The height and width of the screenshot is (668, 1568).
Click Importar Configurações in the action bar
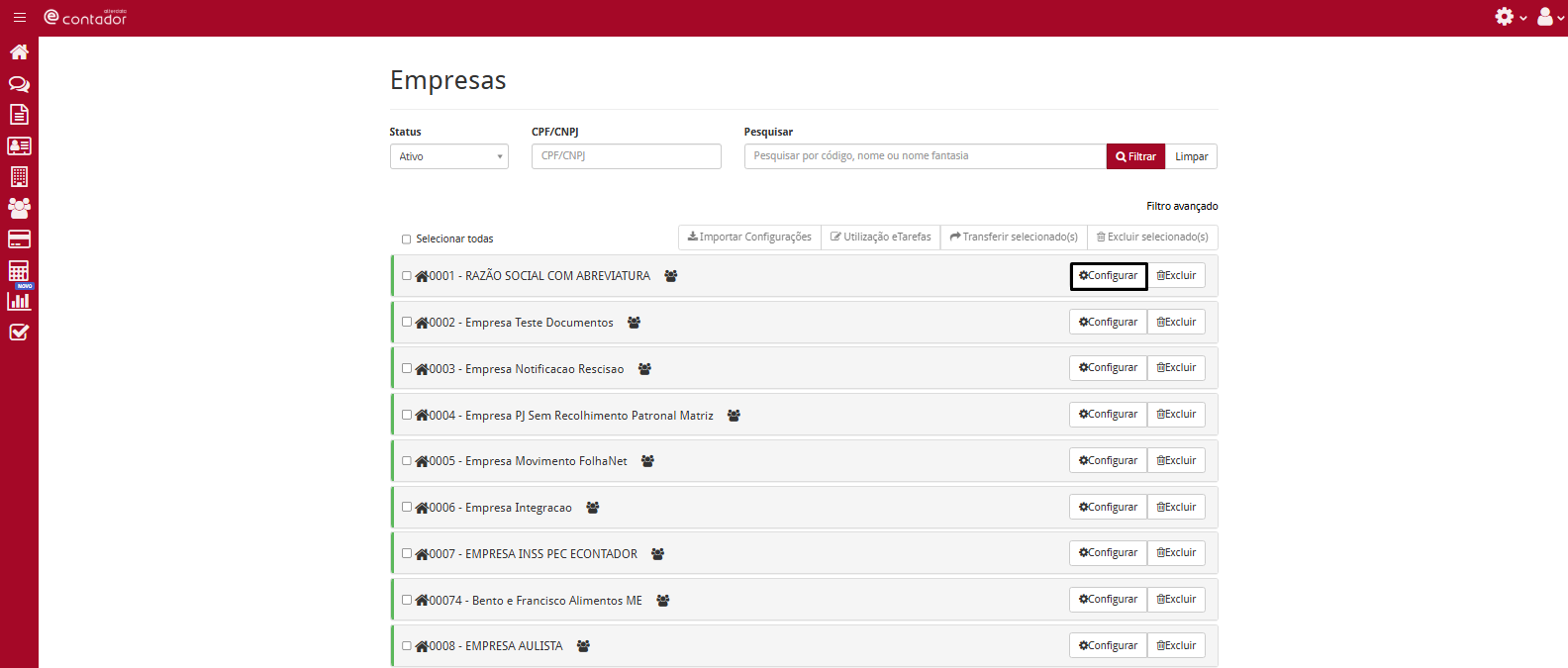pos(749,238)
